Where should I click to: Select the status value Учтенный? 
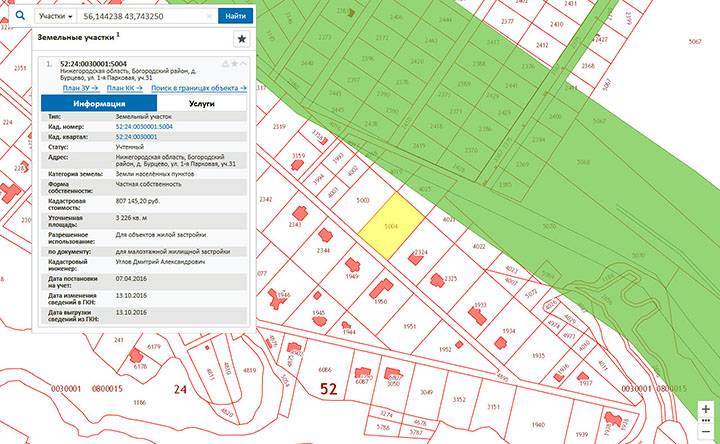click(129, 147)
